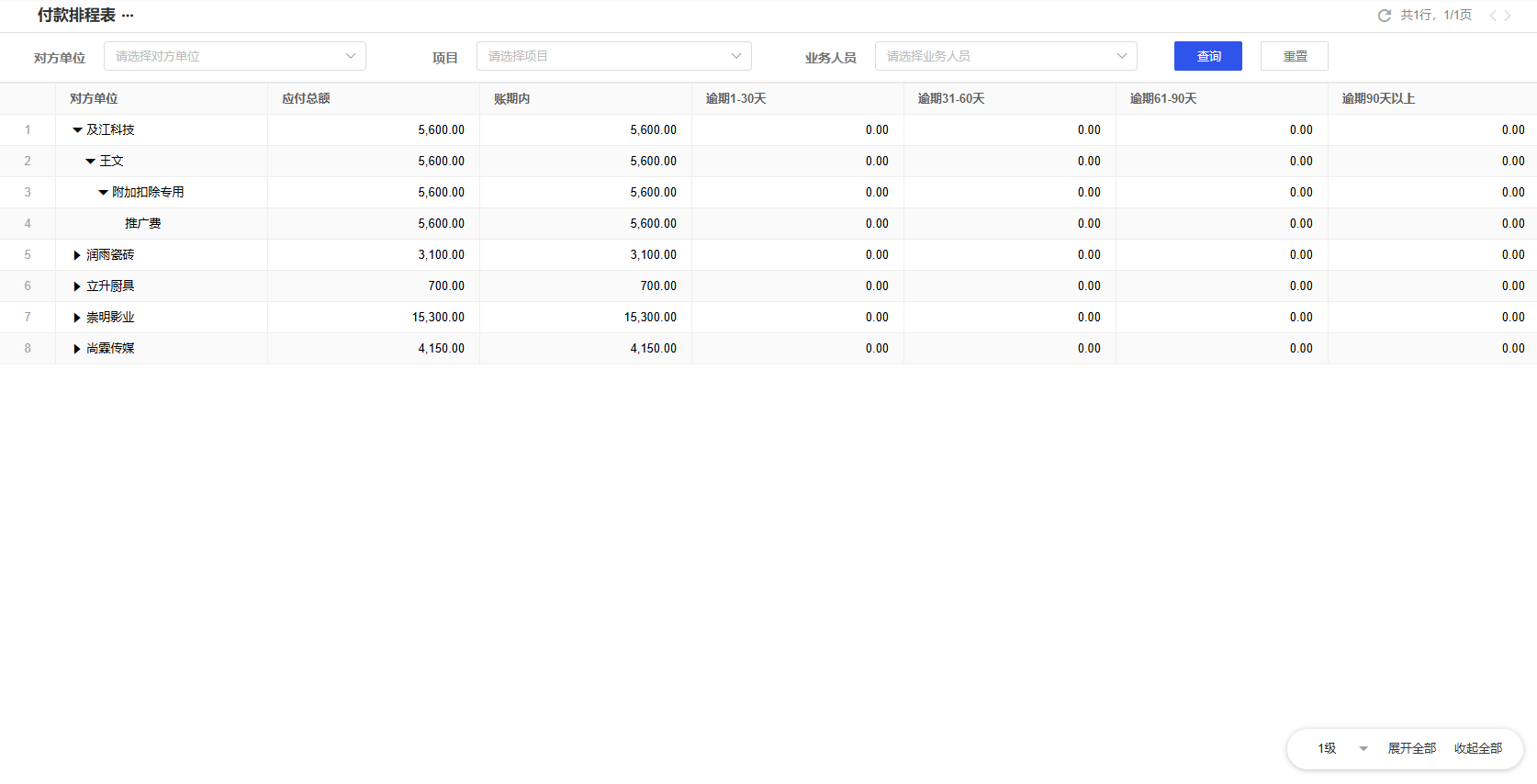Click the refresh icon near page count
Screen dimensions: 1537x784
[x=1384, y=16]
